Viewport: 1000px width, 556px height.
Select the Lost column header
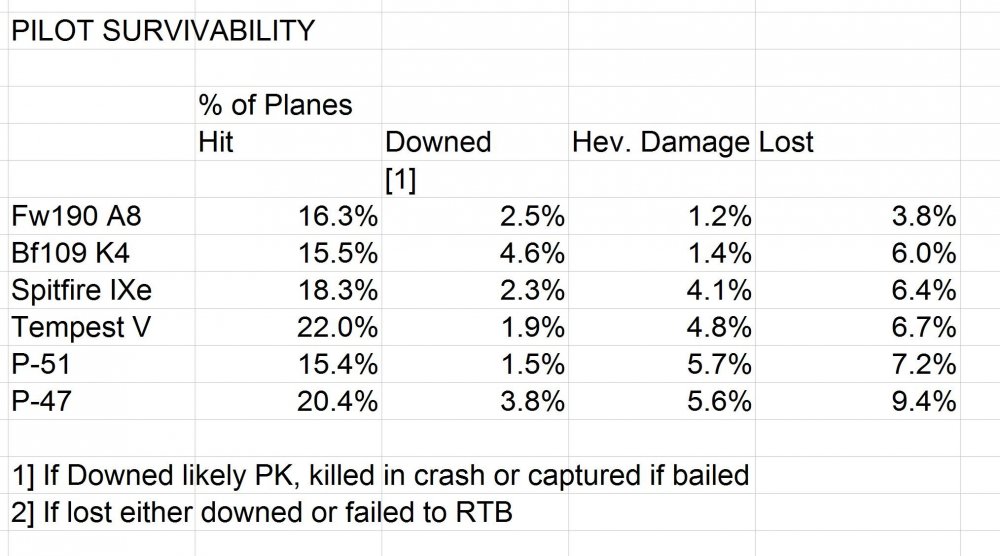(787, 142)
